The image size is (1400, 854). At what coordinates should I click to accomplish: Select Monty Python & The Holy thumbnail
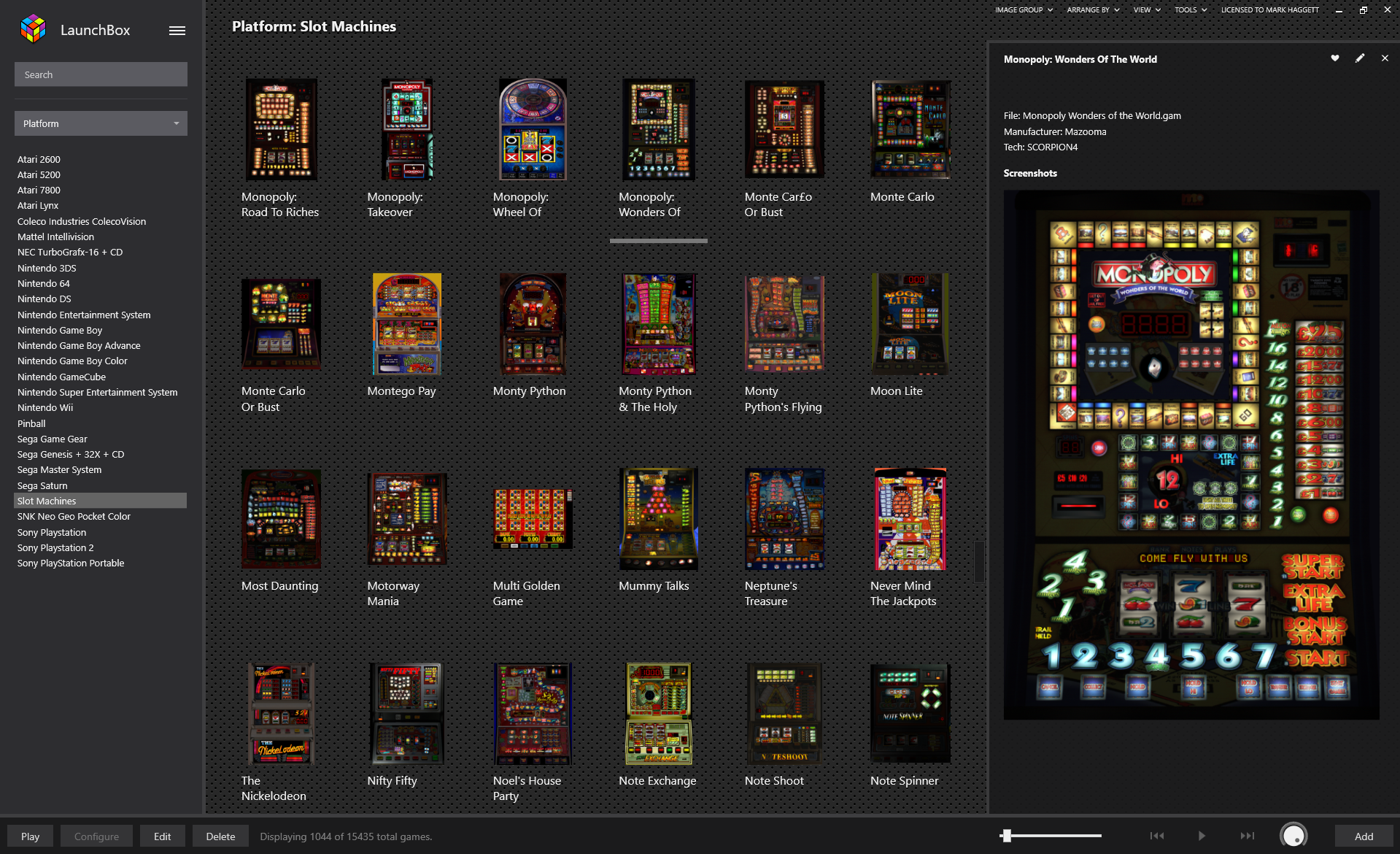coord(658,324)
